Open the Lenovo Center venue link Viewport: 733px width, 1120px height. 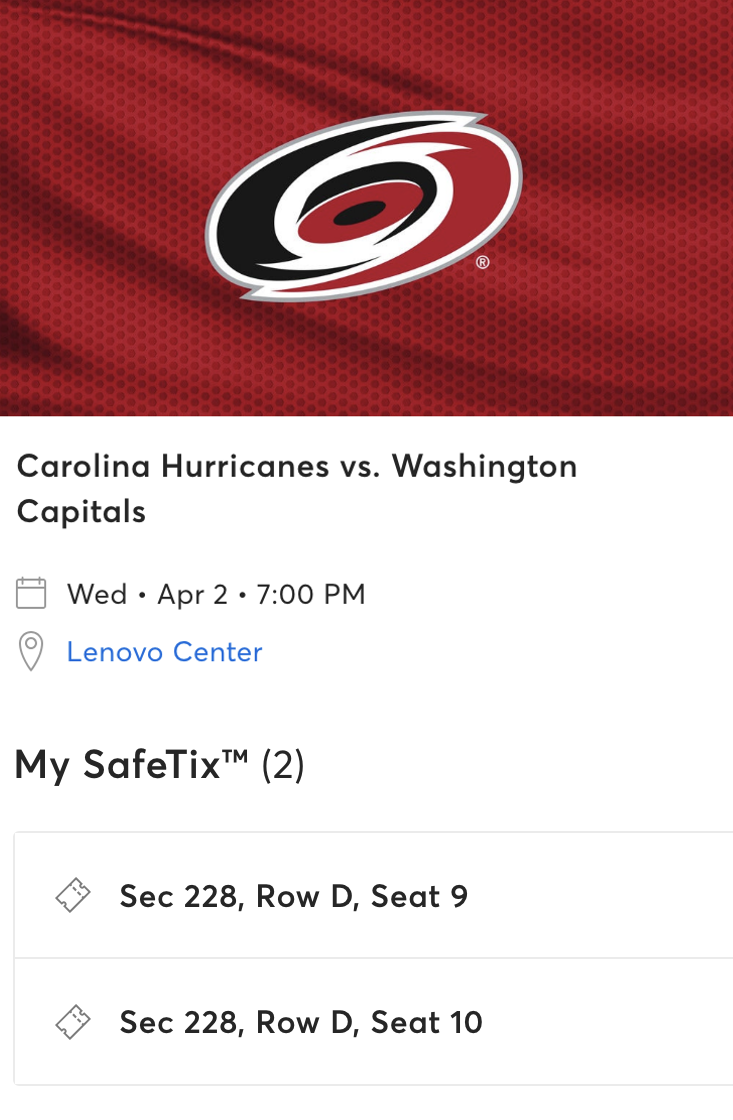click(164, 651)
